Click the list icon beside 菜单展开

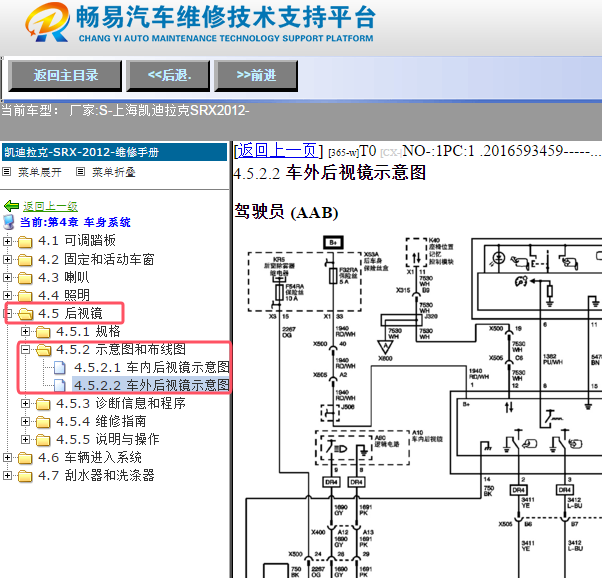7,172
